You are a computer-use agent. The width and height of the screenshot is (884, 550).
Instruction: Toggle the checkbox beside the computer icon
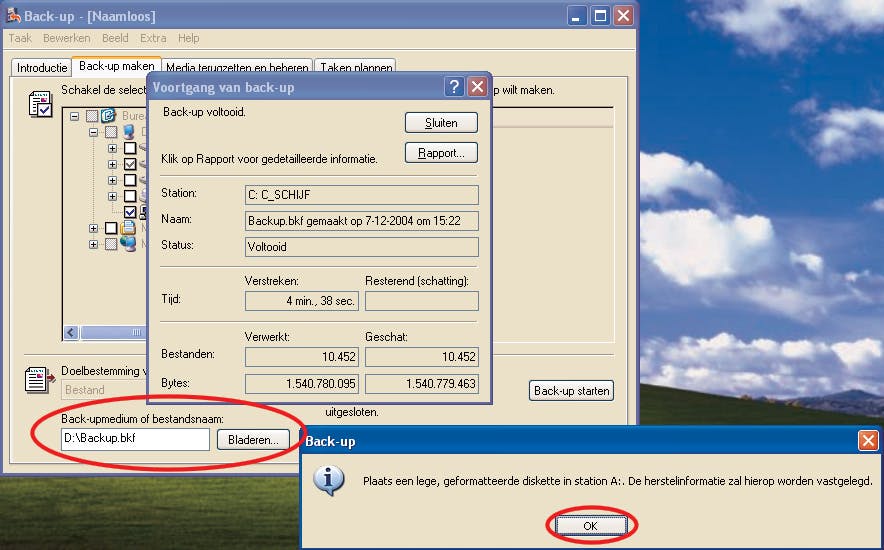click(112, 132)
